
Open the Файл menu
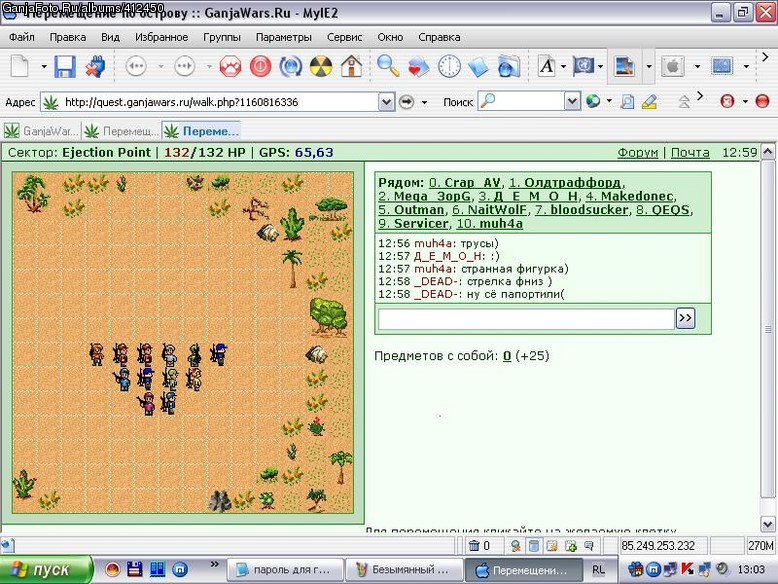tap(22, 37)
